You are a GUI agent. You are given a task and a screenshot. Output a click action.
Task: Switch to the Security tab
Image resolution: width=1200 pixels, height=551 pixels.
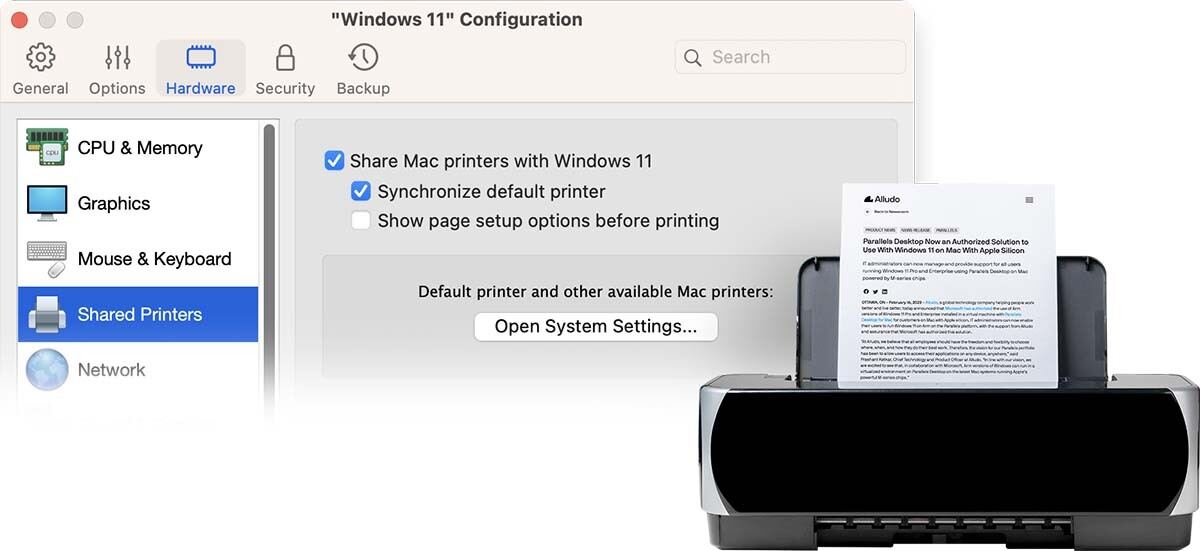285,70
